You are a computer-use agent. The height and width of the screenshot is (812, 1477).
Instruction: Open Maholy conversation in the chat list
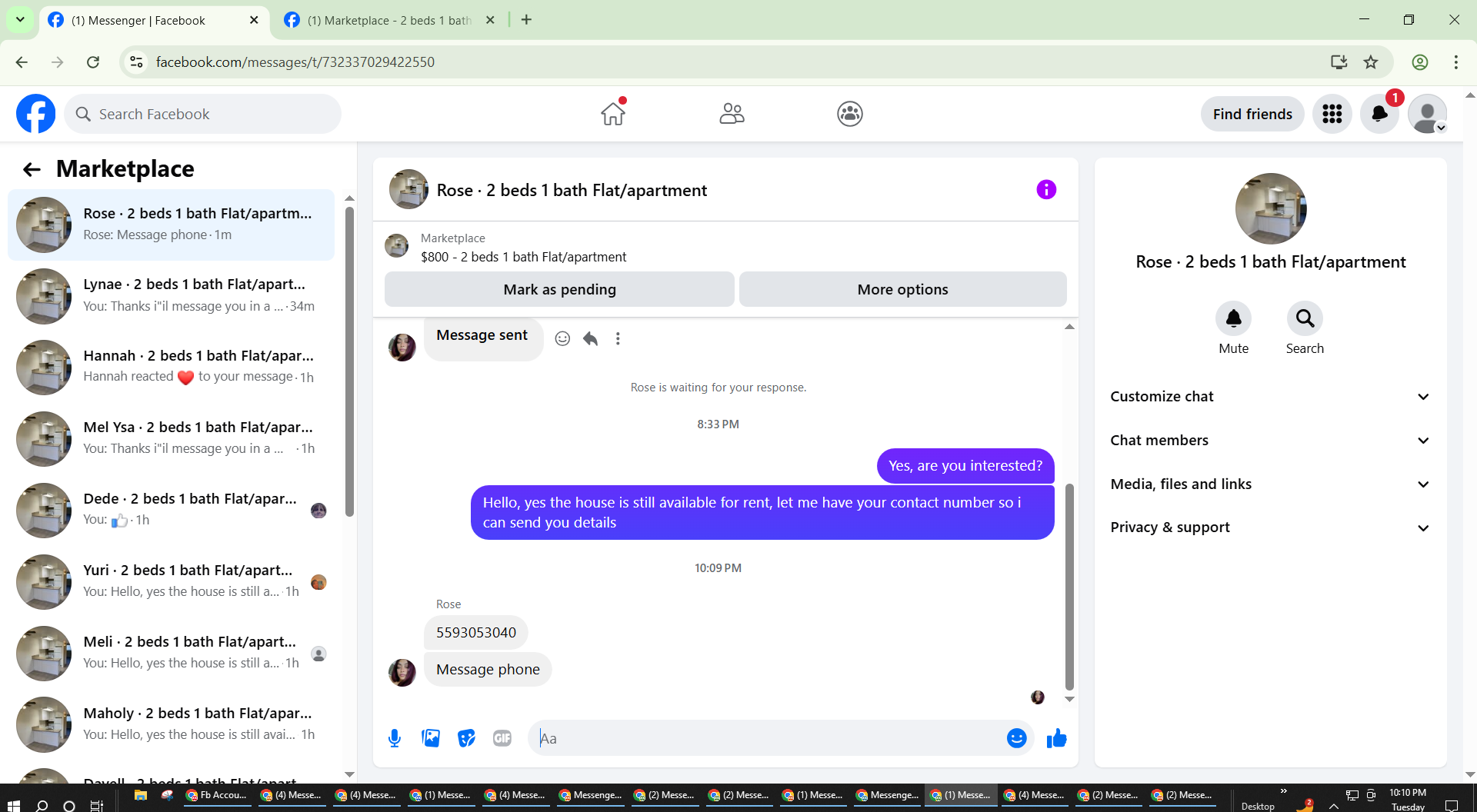(172, 724)
